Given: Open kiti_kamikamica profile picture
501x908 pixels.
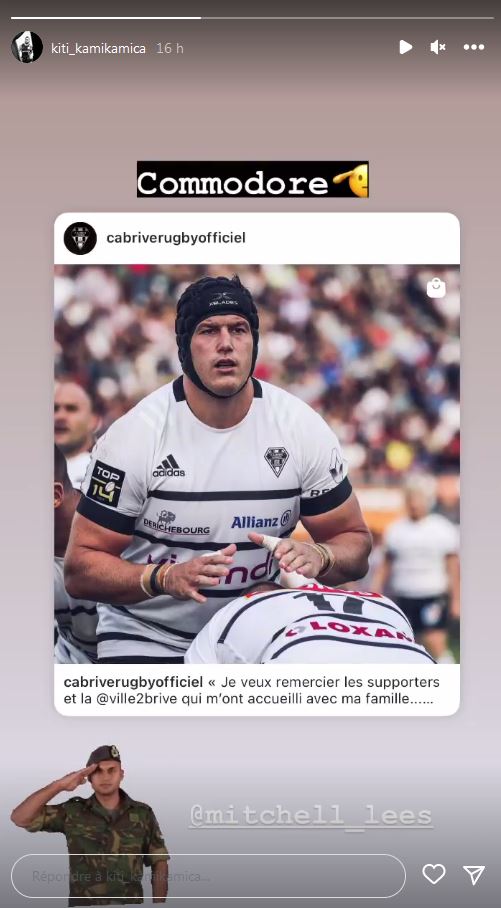Looking at the screenshot, I should point(27,47).
